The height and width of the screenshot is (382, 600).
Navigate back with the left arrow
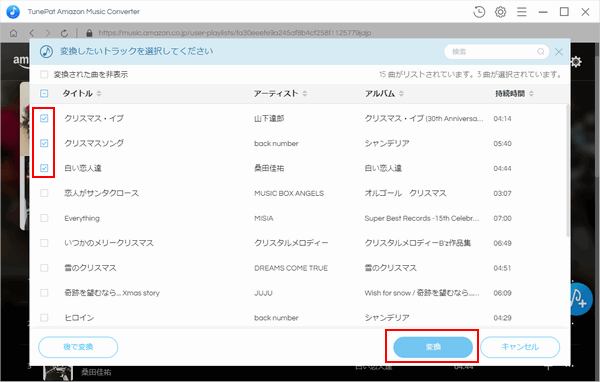[x=32, y=33]
